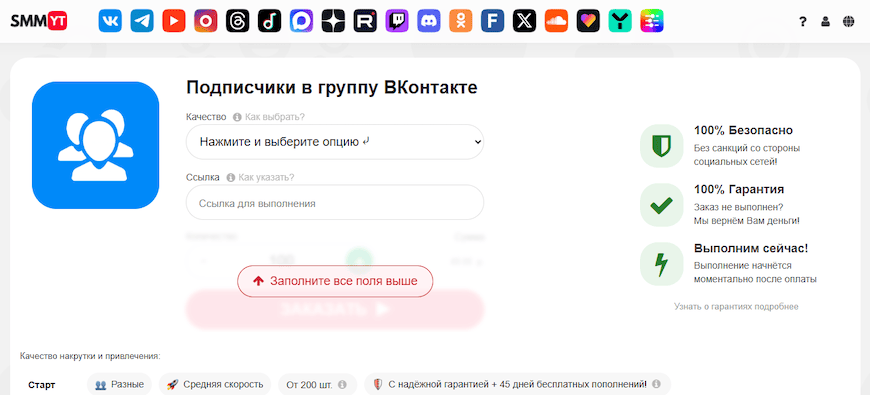Click the SMMYT logo
The image size is (870, 395).
tap(39, 21)
